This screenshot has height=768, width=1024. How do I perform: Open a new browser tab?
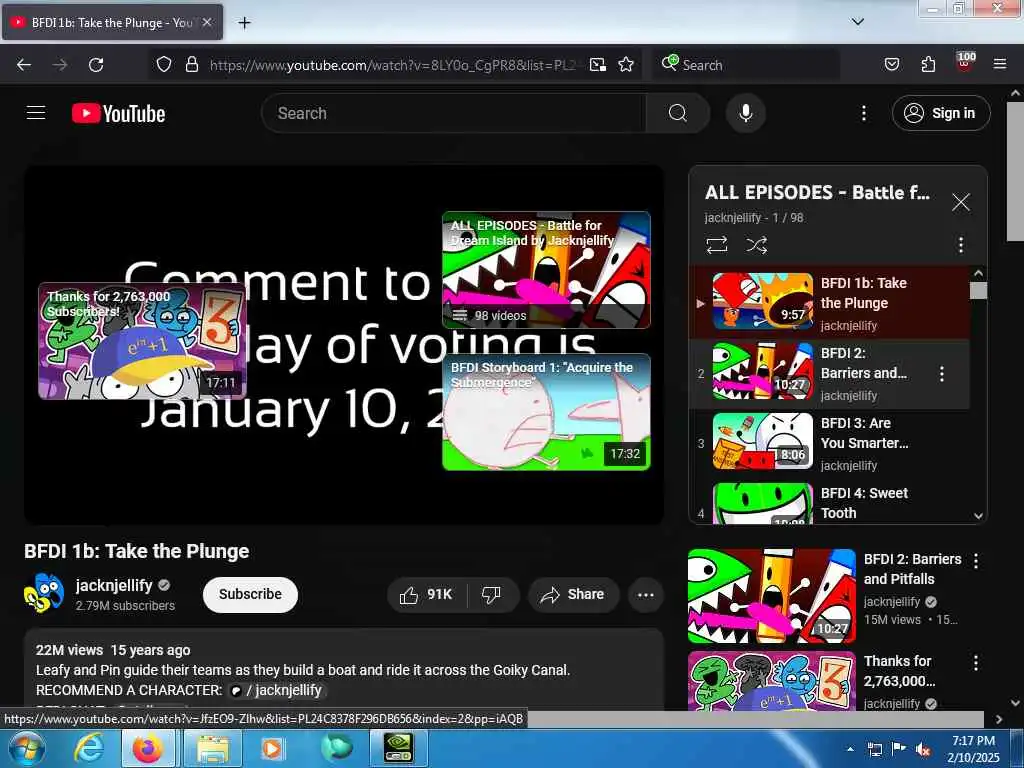click(x=244, y=23)
